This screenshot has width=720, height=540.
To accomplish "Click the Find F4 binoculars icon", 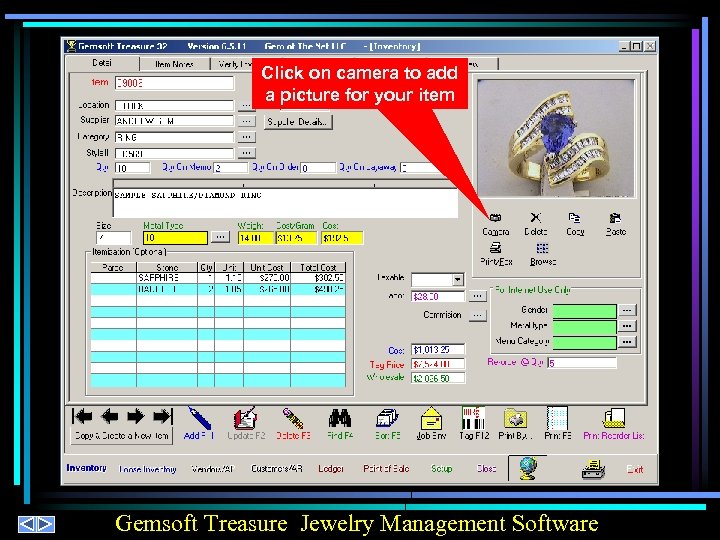I will point(340,418).
